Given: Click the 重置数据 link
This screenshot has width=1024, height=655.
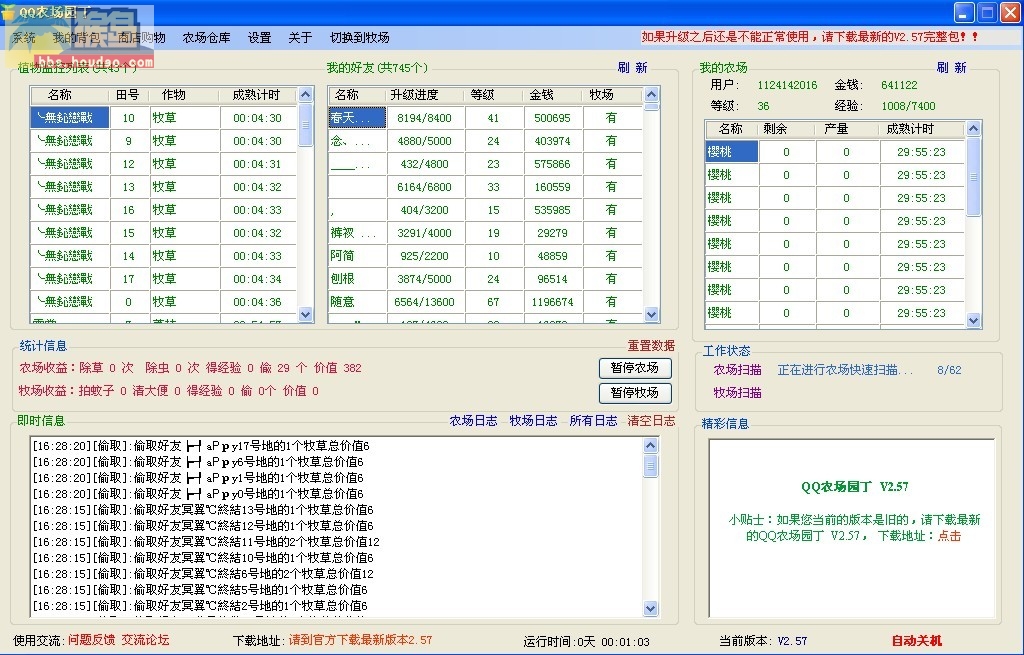Looking at the screenshot, I should (x=651, y=346).
